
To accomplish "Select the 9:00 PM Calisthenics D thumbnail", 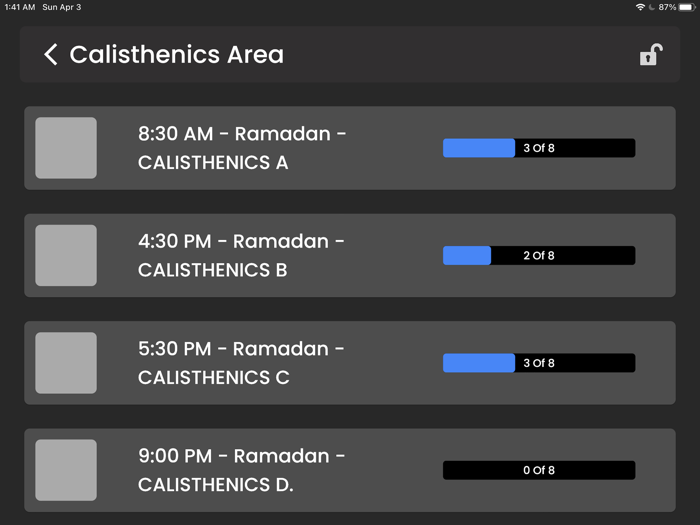I will [x=66, y=470].
